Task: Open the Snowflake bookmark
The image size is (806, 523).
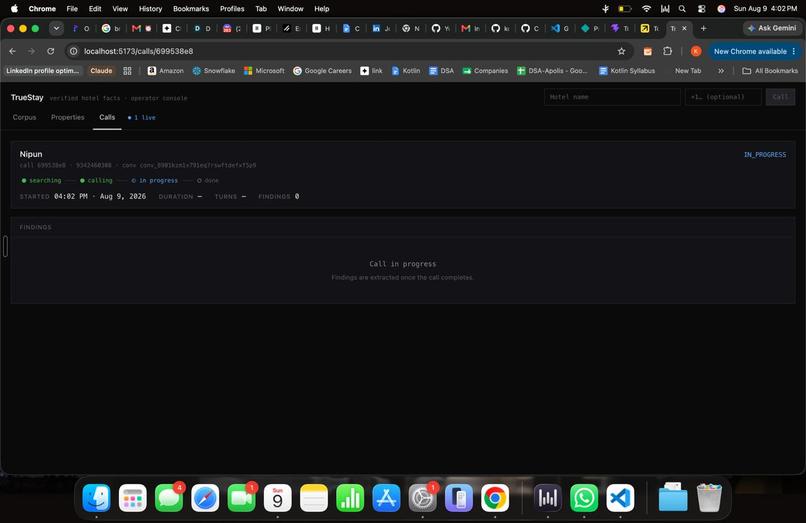Action: [213, 71]
